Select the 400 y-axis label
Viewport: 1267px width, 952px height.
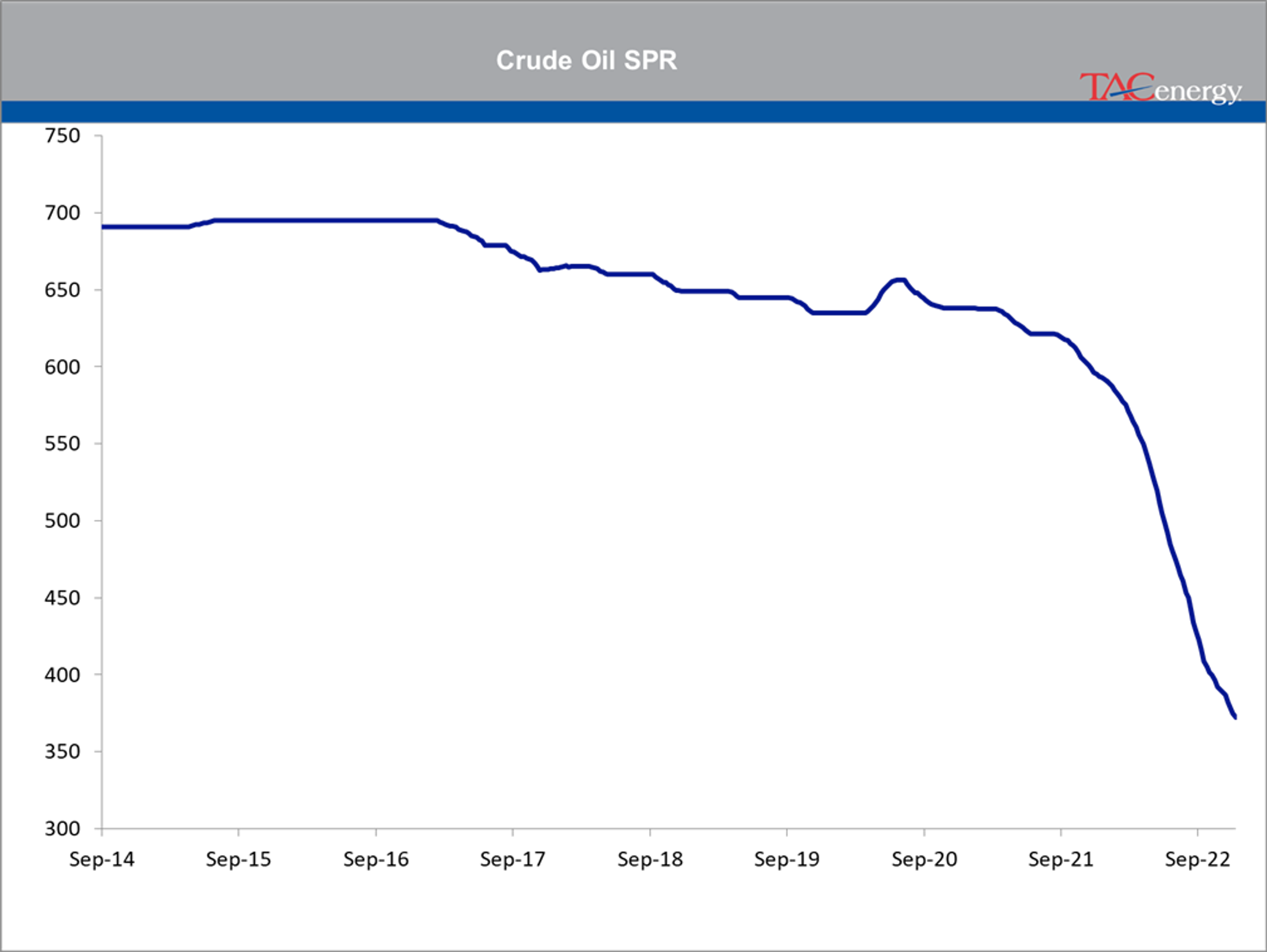point(62,675)
